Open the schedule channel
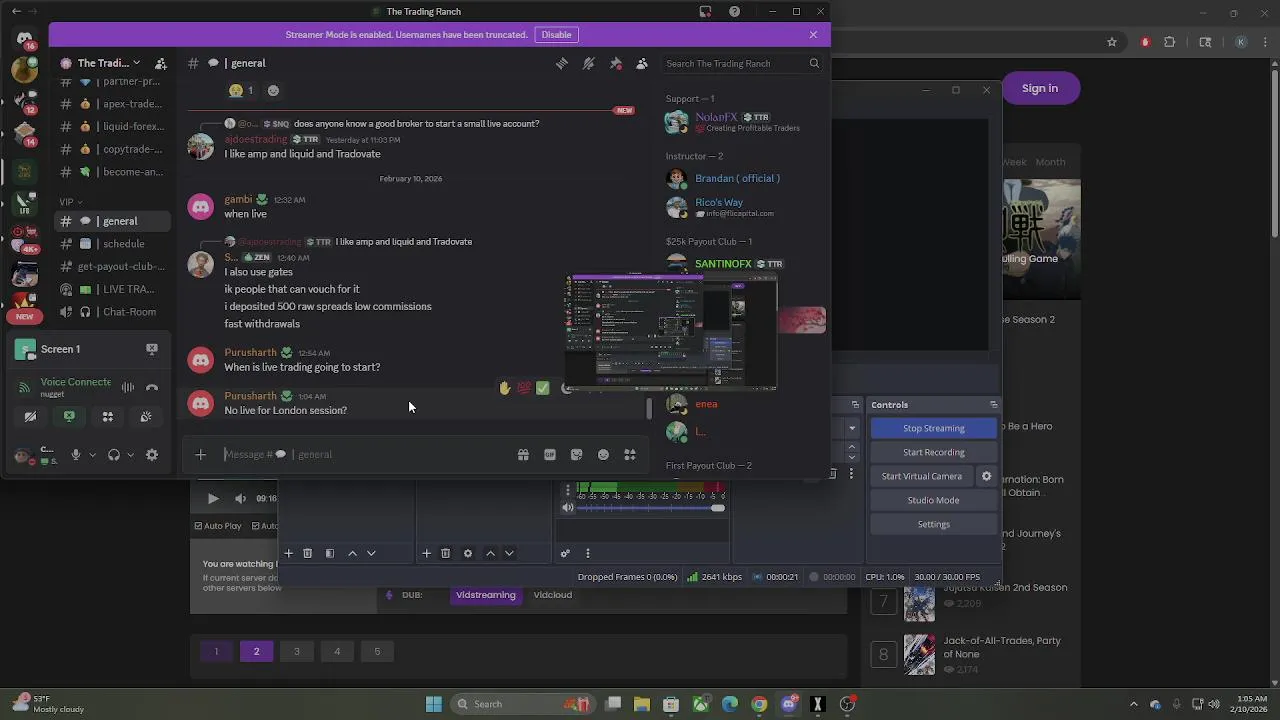Viewport: 1280px width, 720px height. tap(110, 244)
